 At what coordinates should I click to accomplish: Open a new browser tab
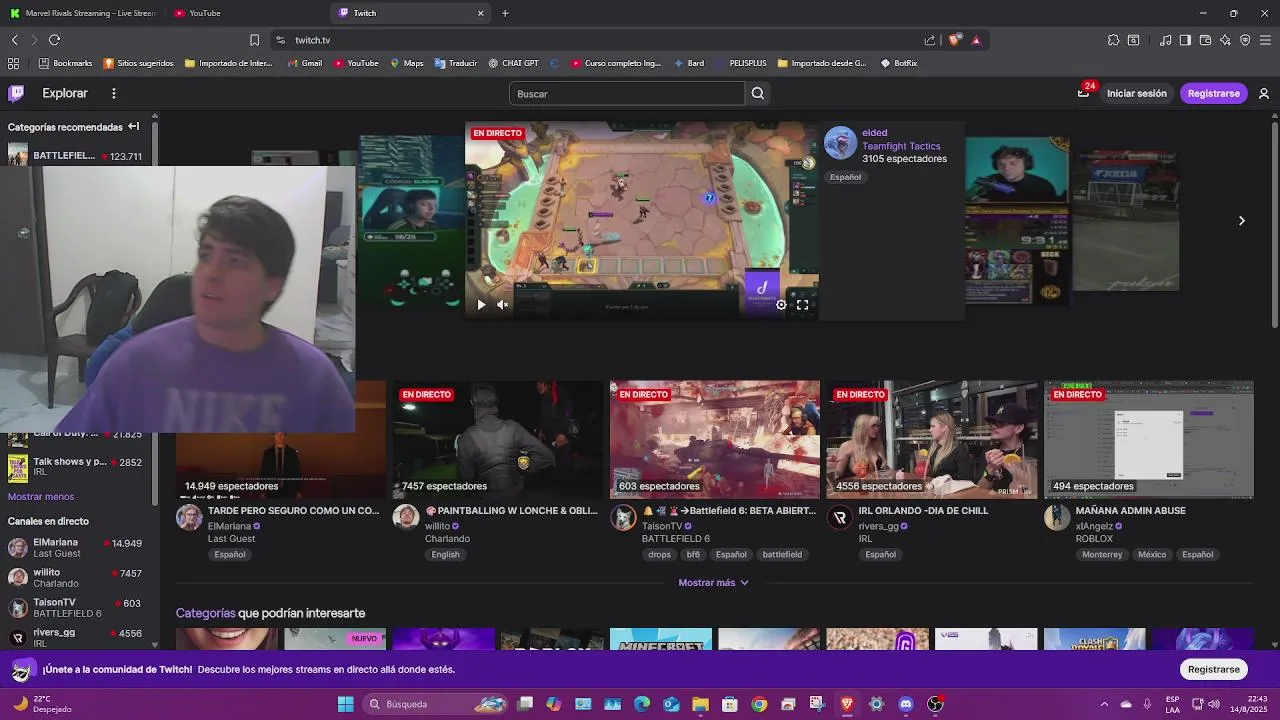point(505,13)
